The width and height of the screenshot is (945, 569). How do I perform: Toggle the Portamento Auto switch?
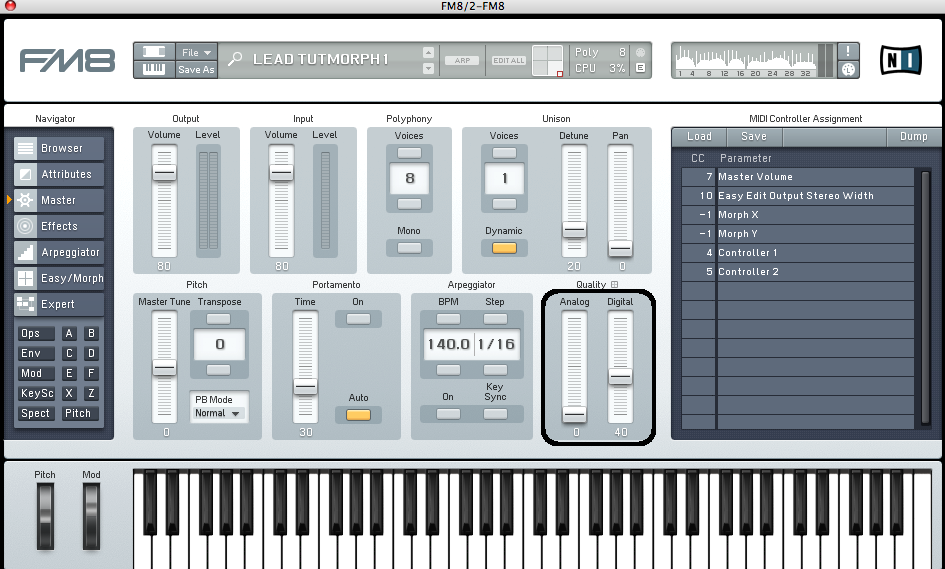point(358,415)
